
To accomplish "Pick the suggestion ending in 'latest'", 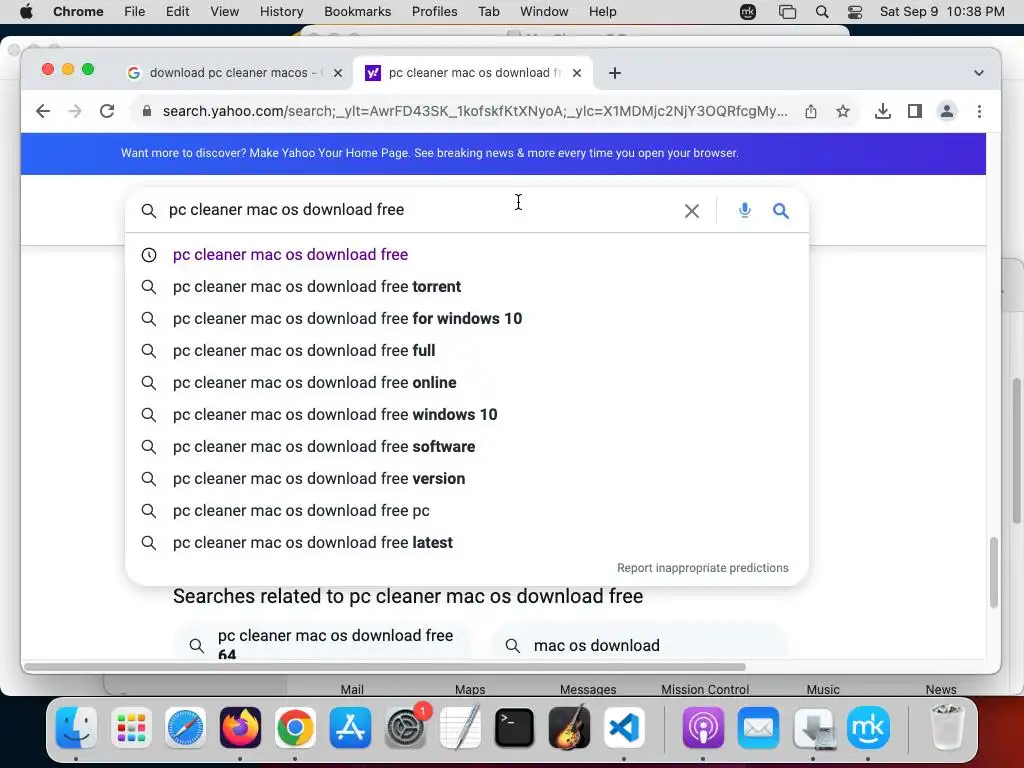I will pos(467,543).
